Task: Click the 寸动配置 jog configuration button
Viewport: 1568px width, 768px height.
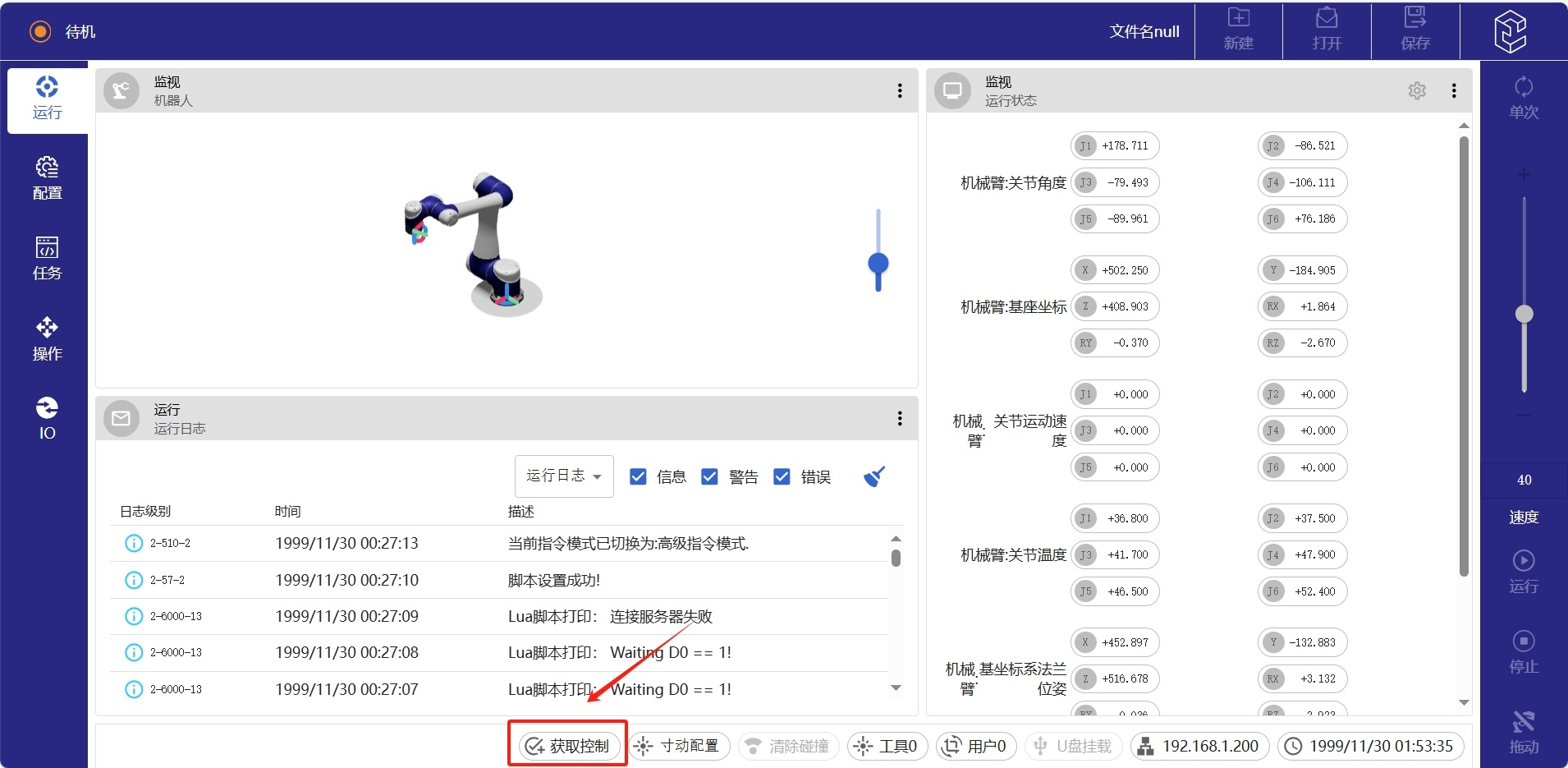Action: point(679,746)
